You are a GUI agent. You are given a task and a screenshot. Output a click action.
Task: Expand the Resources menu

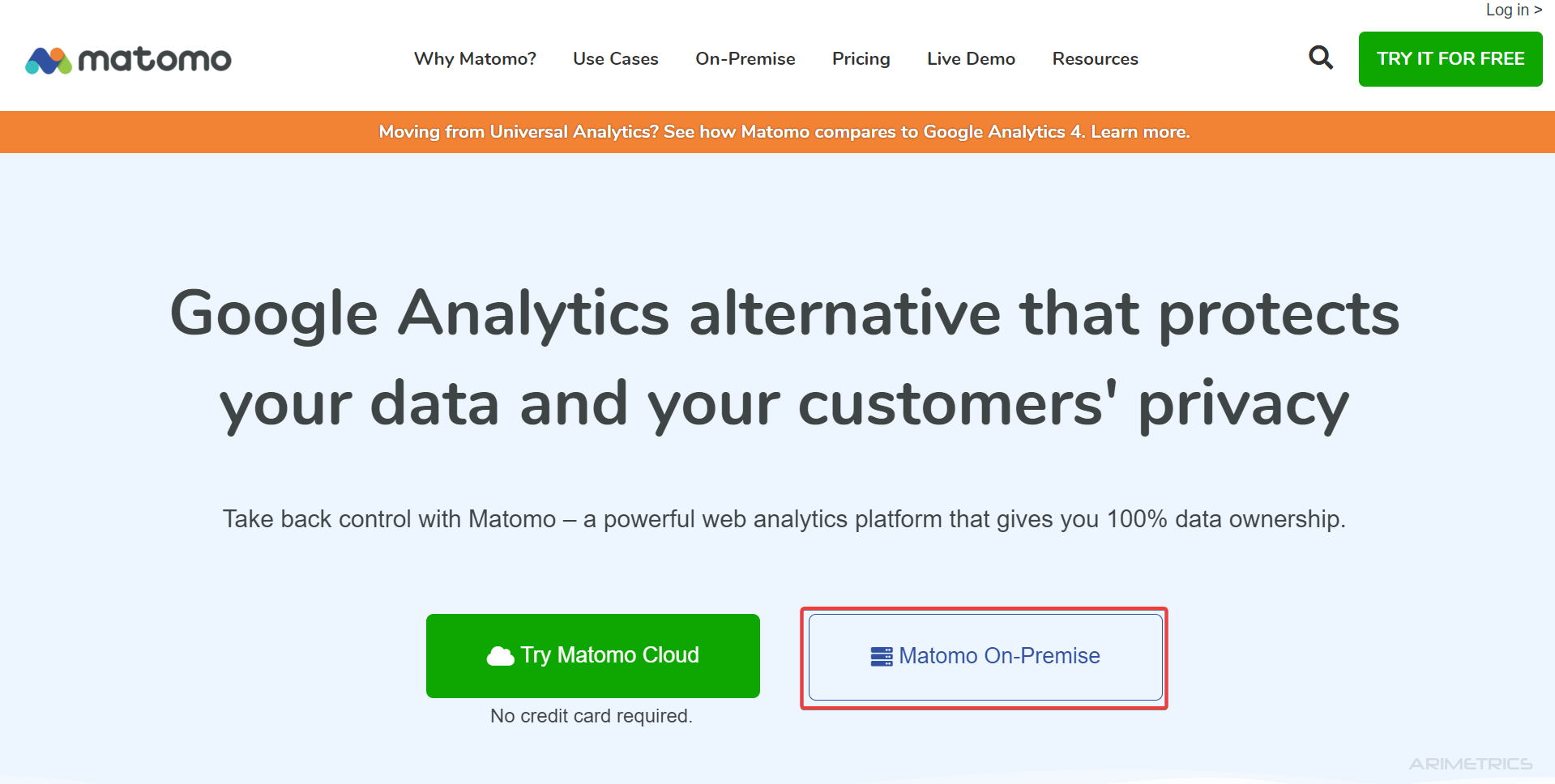pyautogui.click(x=1095, y=58)
